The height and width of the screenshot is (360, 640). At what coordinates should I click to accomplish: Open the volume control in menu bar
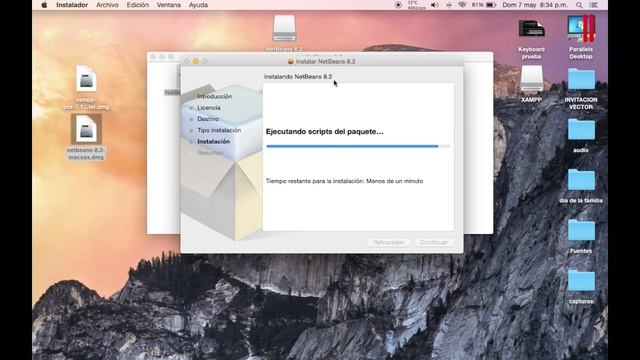point(435,5)
